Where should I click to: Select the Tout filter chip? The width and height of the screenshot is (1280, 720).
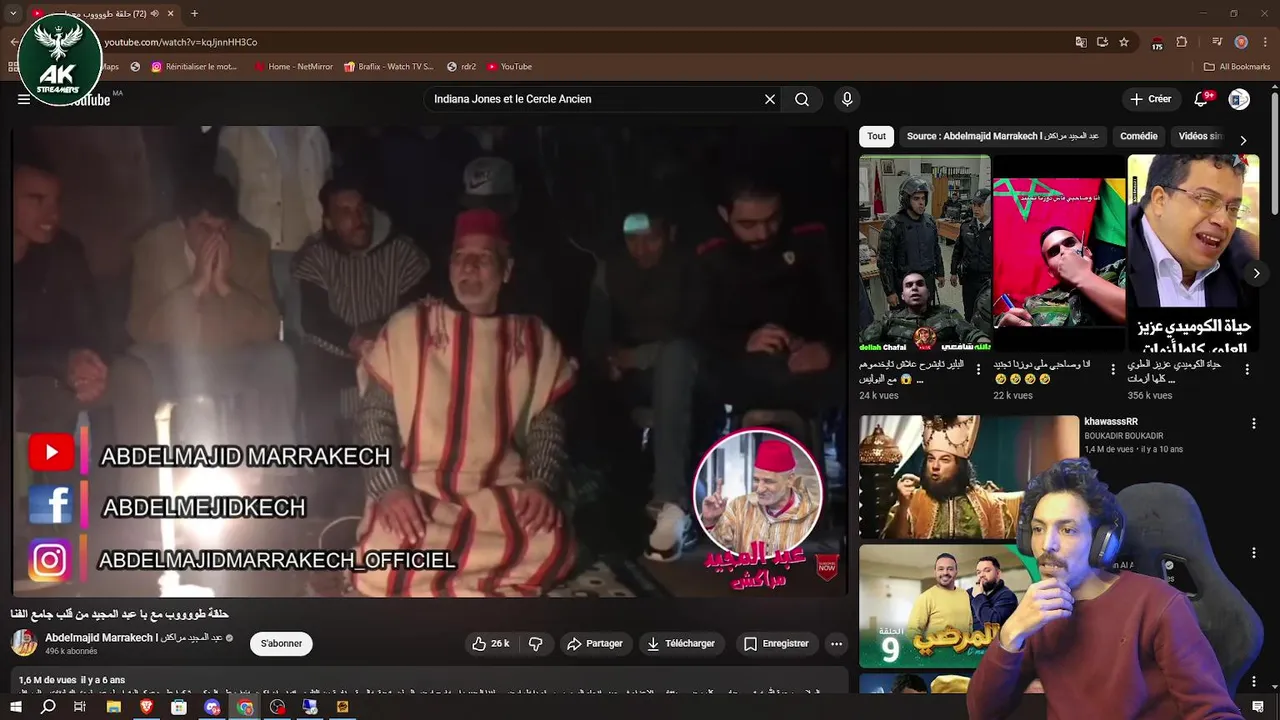tap(876, 136)
